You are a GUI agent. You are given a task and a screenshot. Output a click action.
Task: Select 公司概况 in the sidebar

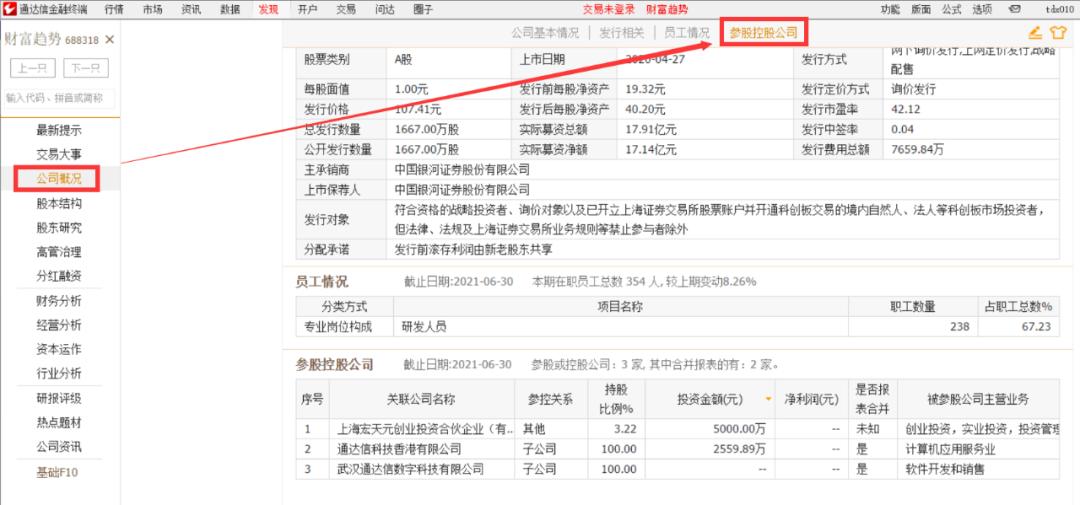coord(59,178)
